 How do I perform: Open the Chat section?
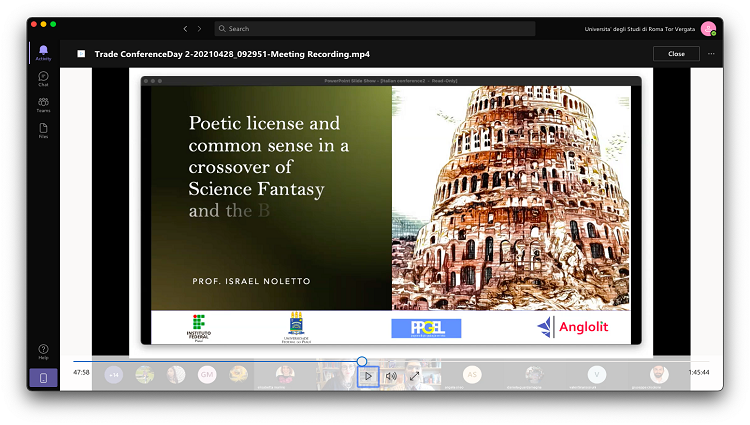pos(43,78)
